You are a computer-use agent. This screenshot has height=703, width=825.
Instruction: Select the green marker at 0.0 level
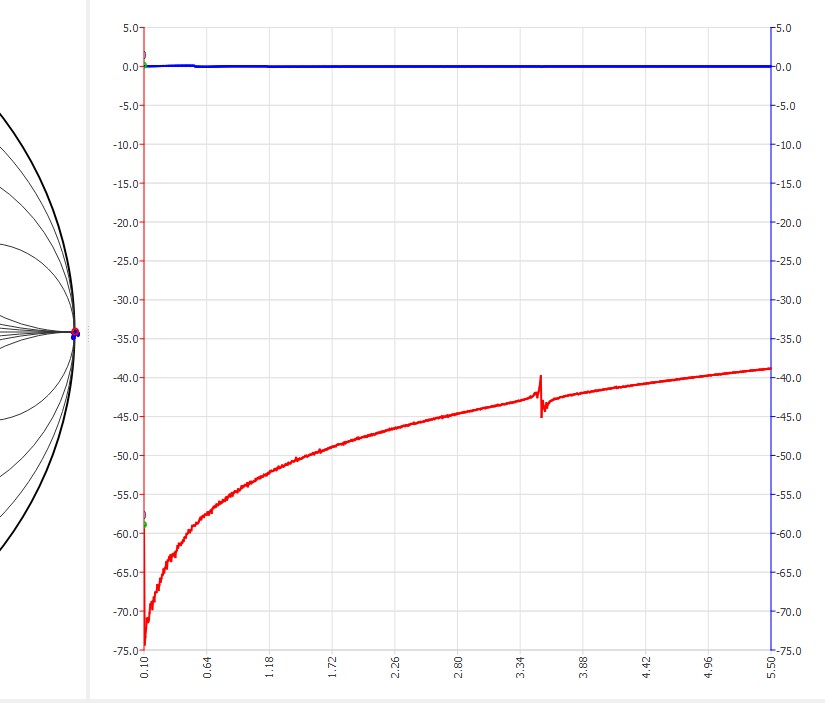click(x=145, y=65)
